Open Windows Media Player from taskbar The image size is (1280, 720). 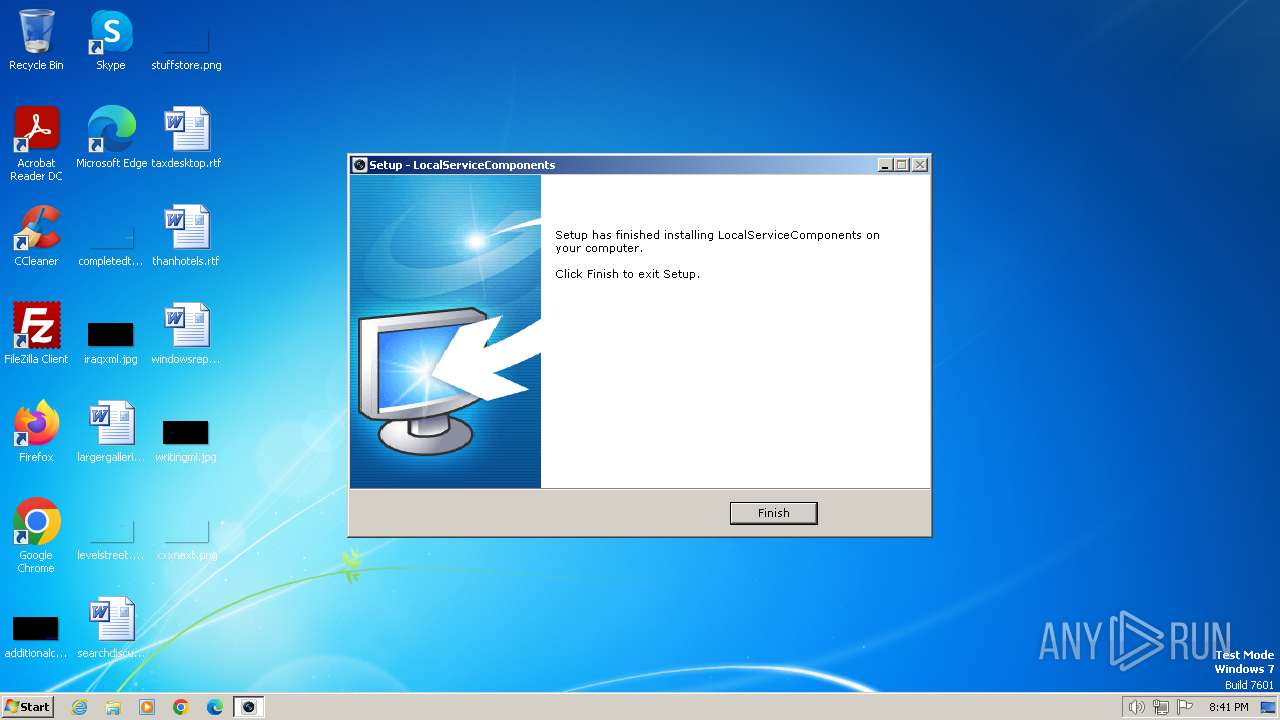coord(147,707)
